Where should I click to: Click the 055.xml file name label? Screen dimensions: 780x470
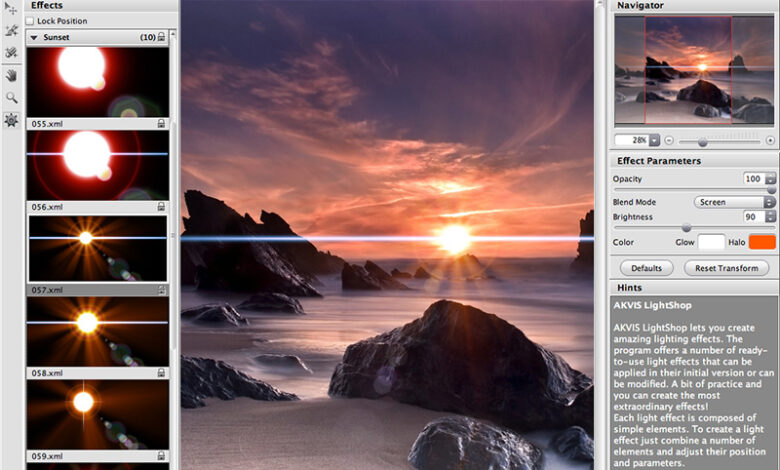click(47, 123)
